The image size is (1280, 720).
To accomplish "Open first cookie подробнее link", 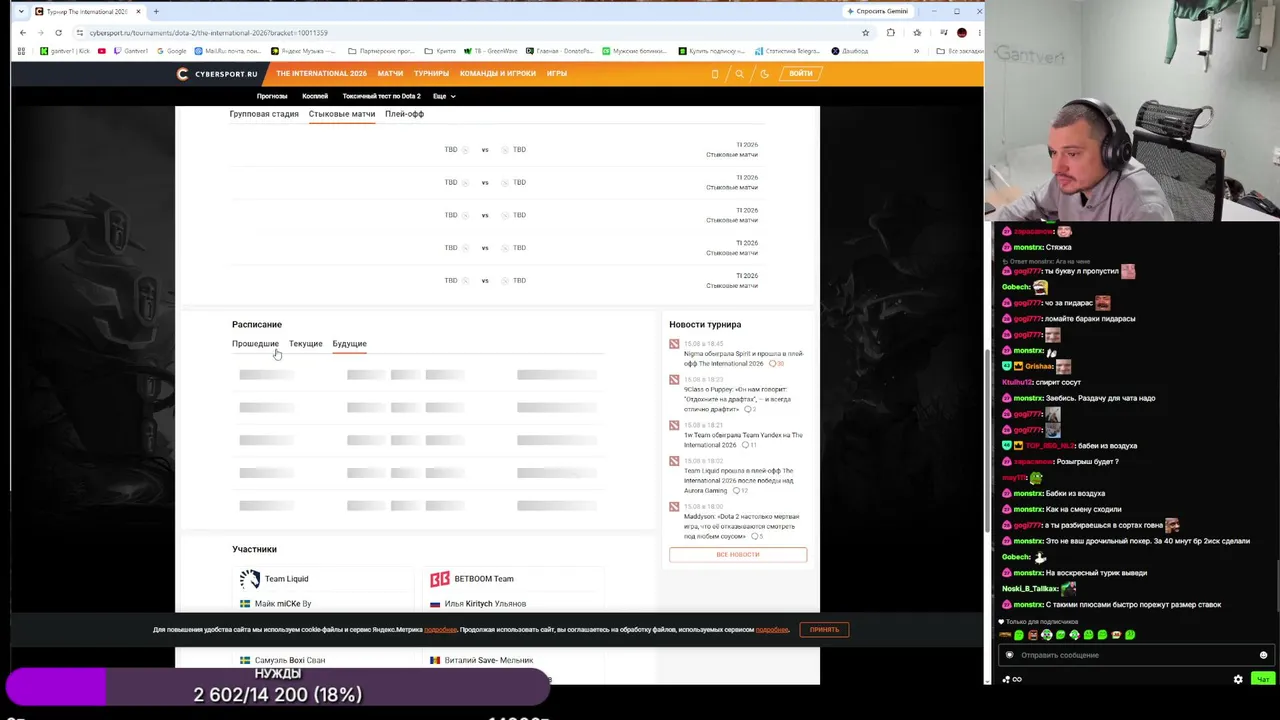I will pyautogui.click(x=440, y=629).
